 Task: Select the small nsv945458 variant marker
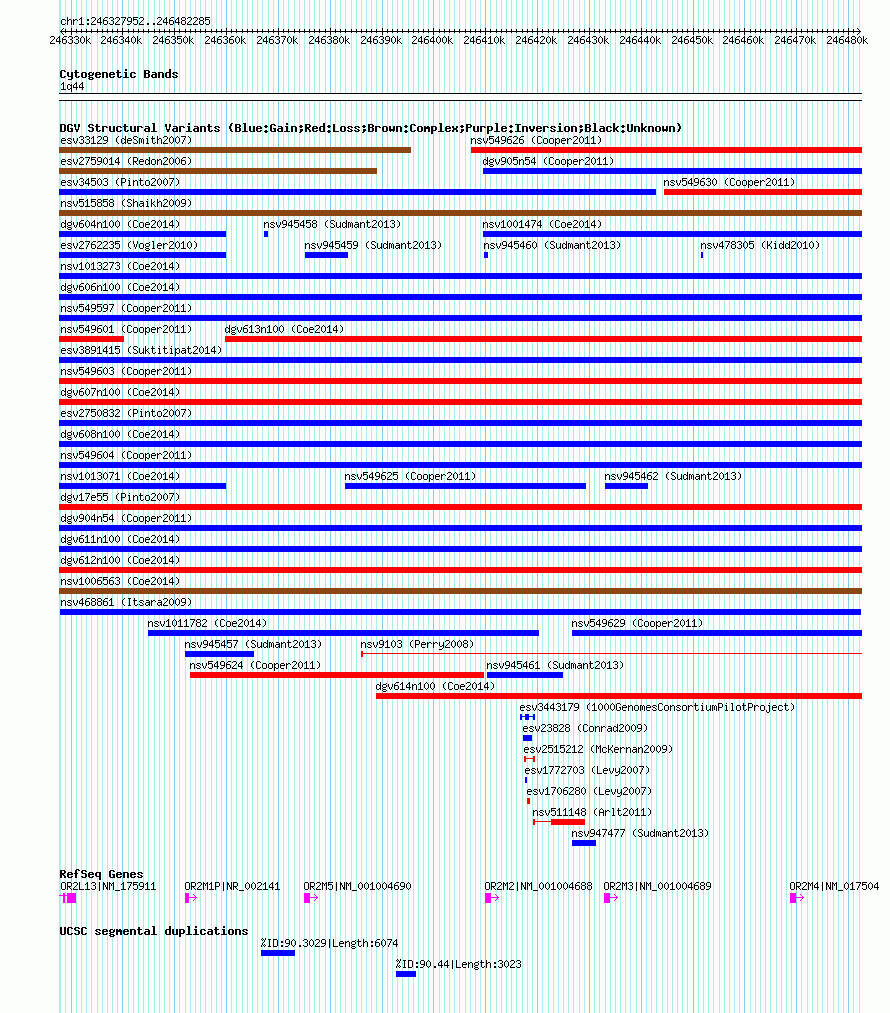point(266,234)
